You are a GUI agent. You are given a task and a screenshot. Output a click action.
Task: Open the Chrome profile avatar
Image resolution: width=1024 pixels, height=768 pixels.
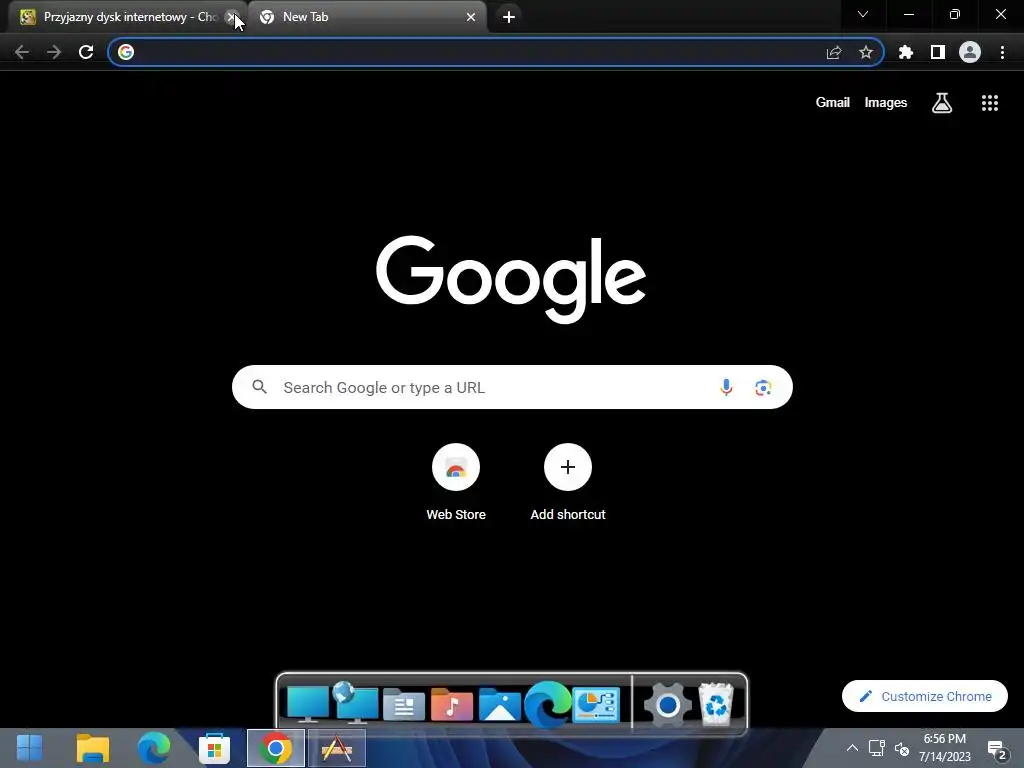coord(970,52)
